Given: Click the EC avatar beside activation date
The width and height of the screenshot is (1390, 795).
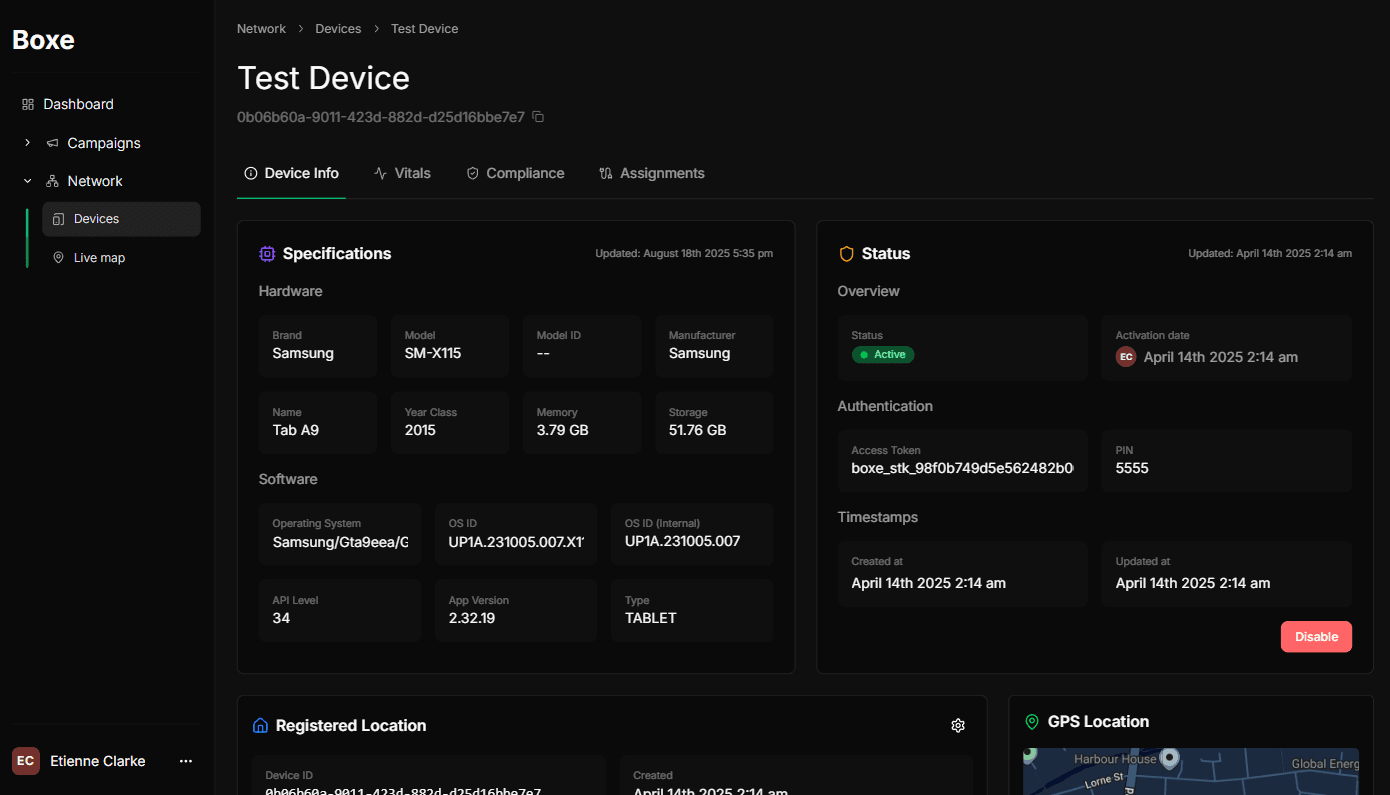Looking at the screenshot, I should 1126,357.
